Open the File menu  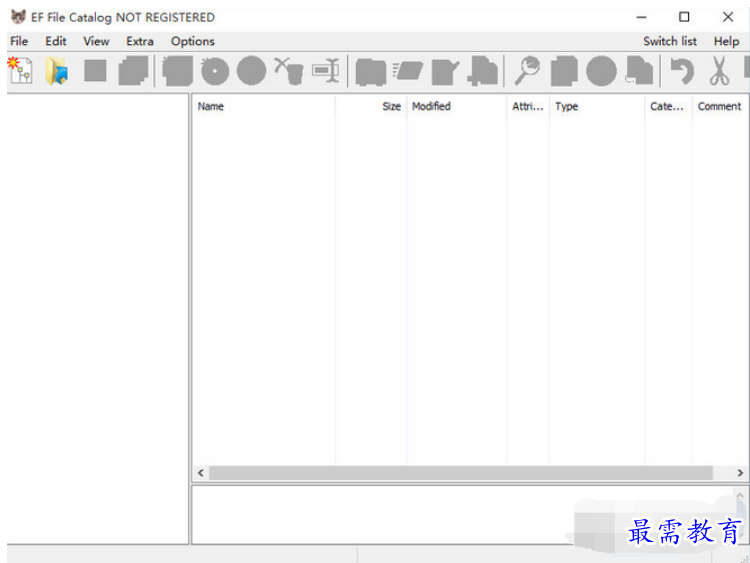tap(19, 41)
